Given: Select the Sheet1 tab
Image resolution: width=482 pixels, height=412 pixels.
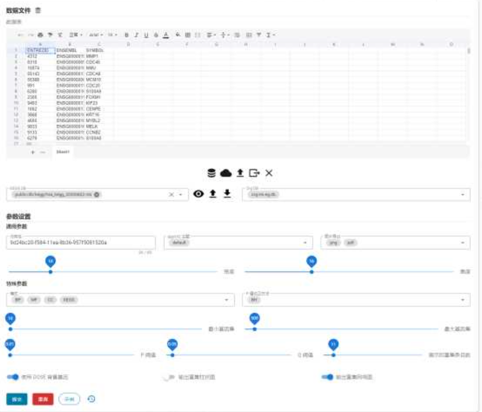Looking at the screenshot, I should click(x=63, y=152).
